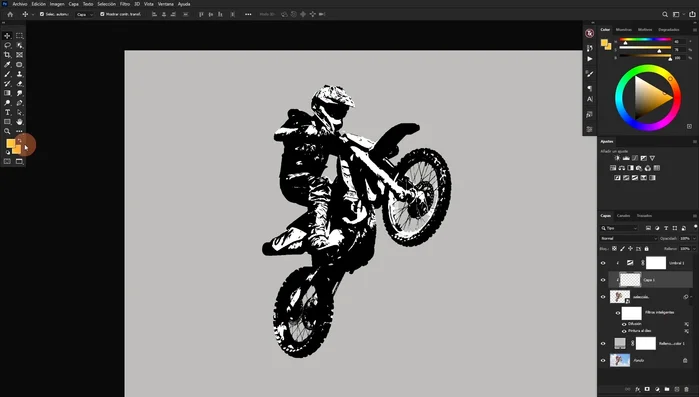
Task: Click the align left edges button
Action: click(154, 14)
